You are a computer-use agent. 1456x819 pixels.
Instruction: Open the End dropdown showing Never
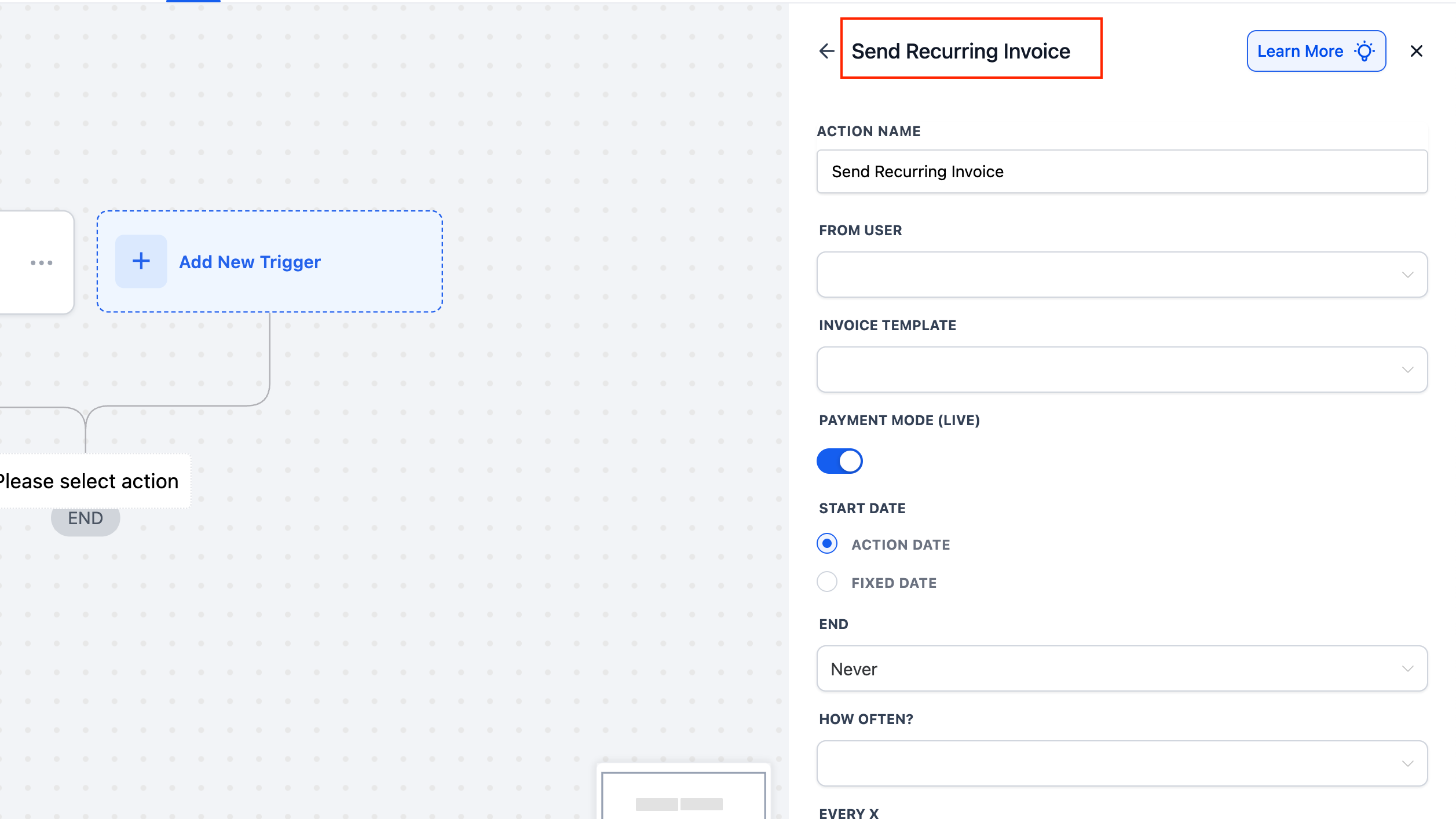click(x=1121, y=668)
